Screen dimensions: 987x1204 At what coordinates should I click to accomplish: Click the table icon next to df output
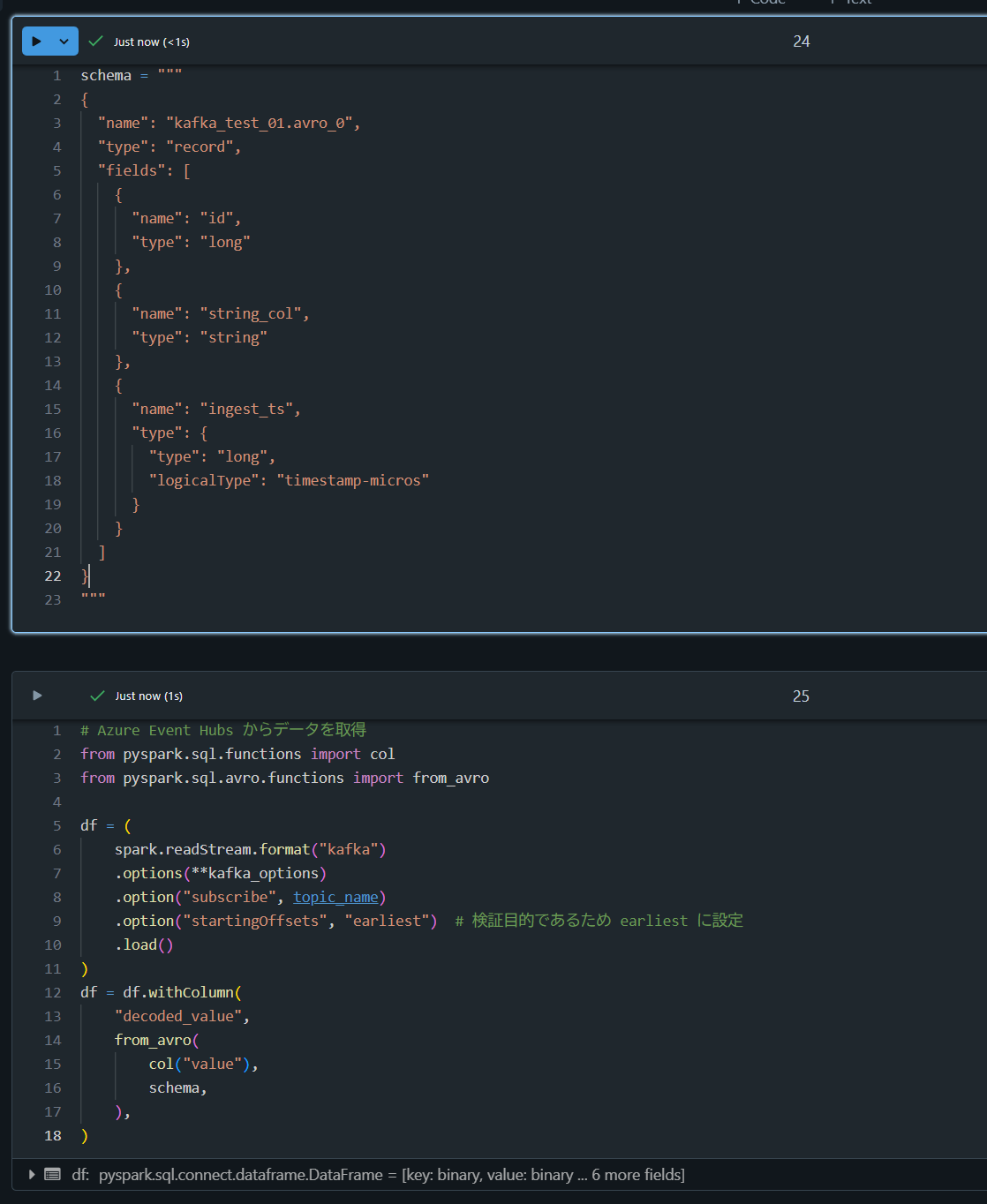click(x=53, y=1174)
